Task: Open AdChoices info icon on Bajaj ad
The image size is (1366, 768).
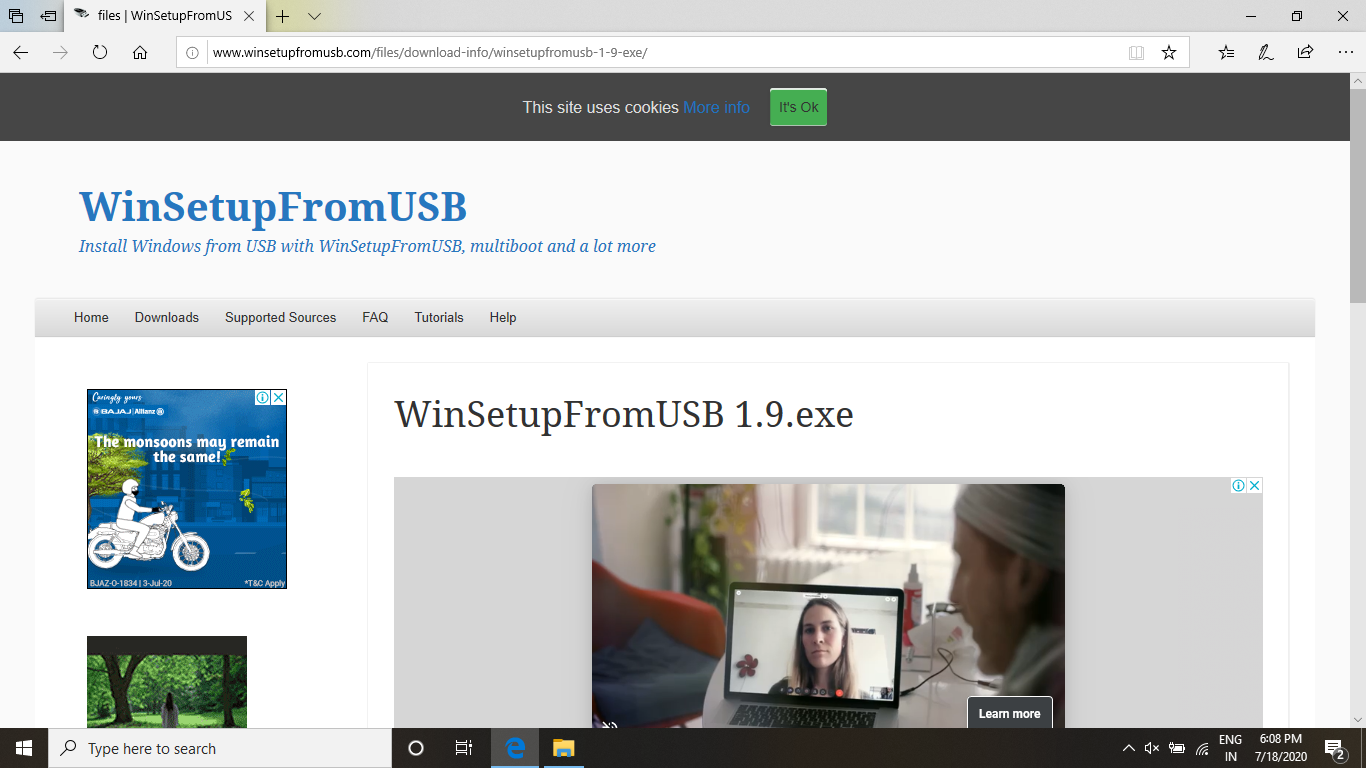Action: pyautogui.click(x=262, y=397)
